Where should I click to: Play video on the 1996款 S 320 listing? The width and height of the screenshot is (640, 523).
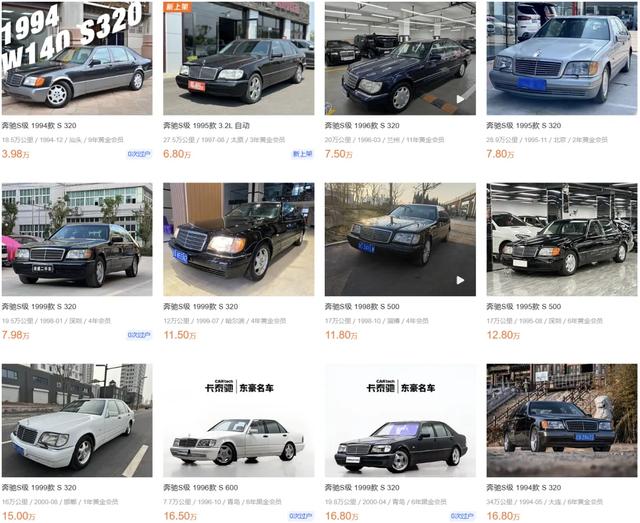point(460,99)
